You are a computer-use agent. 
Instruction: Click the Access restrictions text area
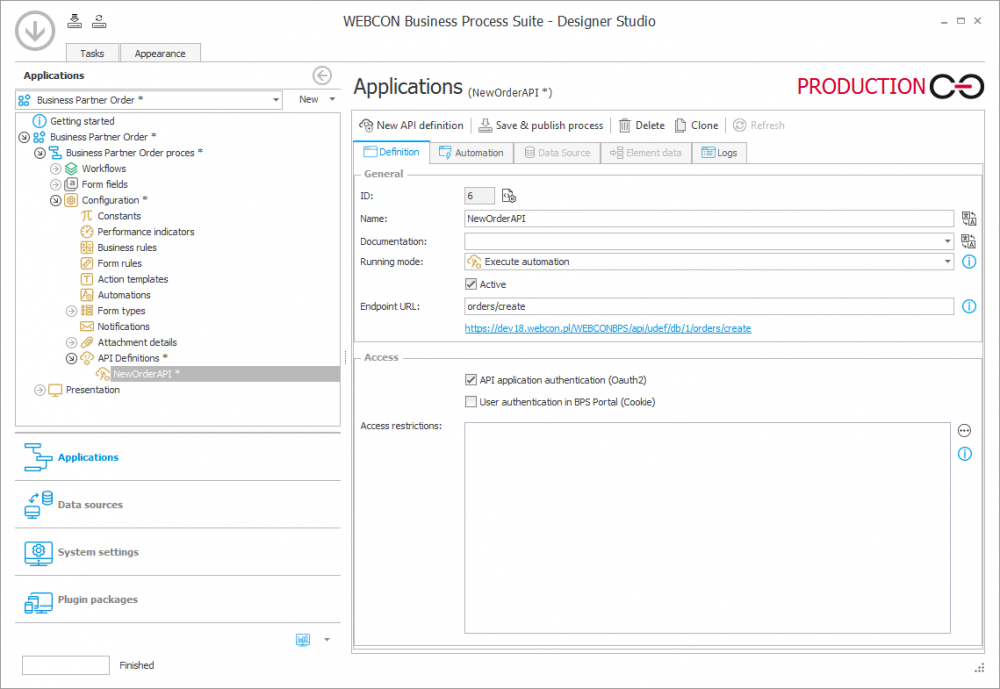[x=707, y=528]
